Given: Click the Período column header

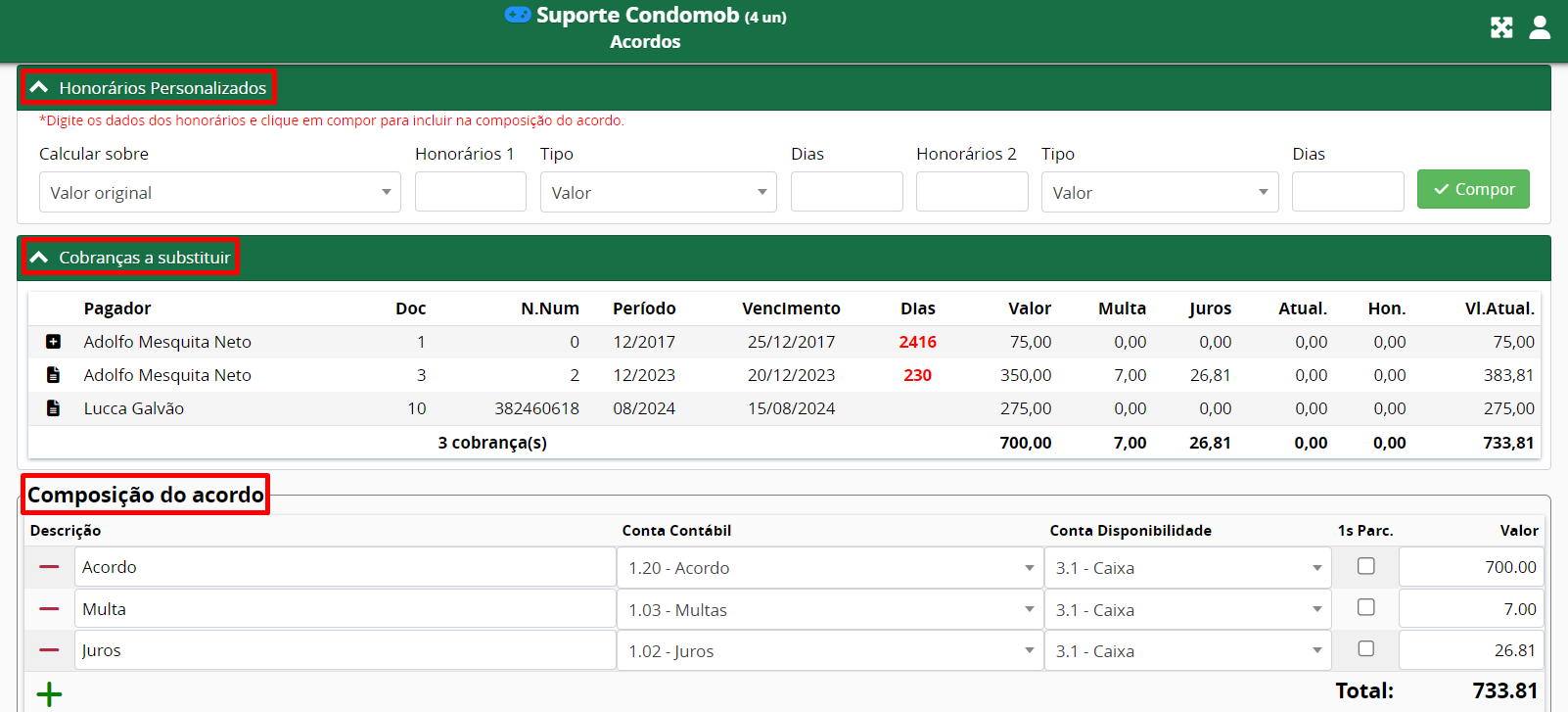Looking at the screenshot, I should tap(644, 309).
